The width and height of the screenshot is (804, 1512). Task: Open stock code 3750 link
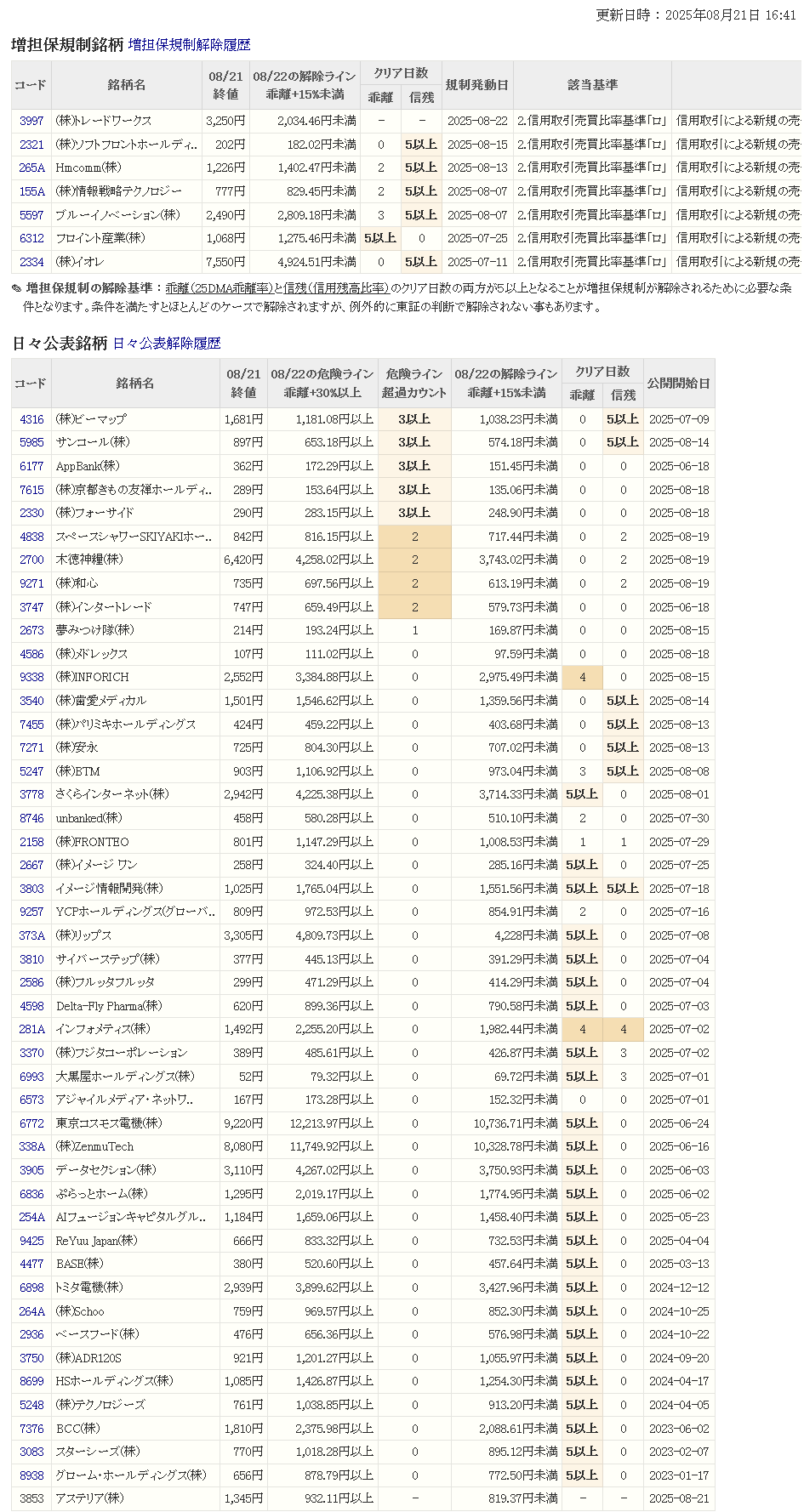click(x=31, y=1358)
